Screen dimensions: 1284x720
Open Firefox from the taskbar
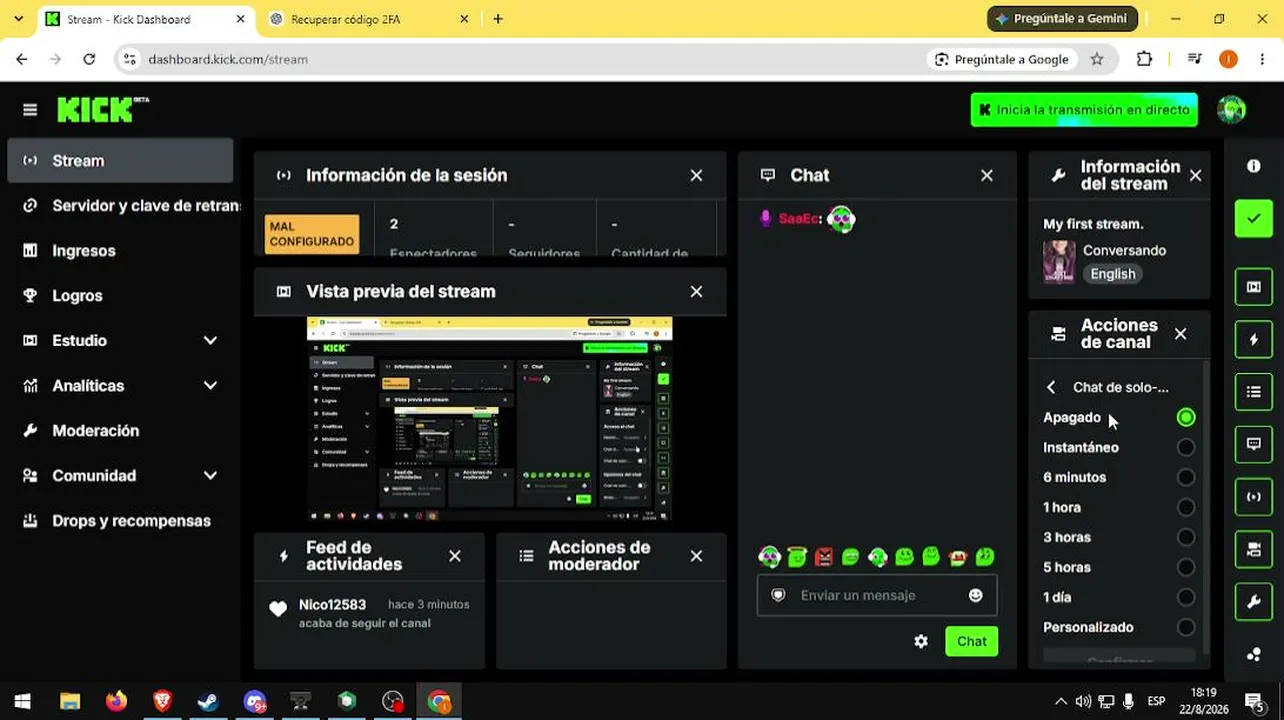[x=116, y=702]
